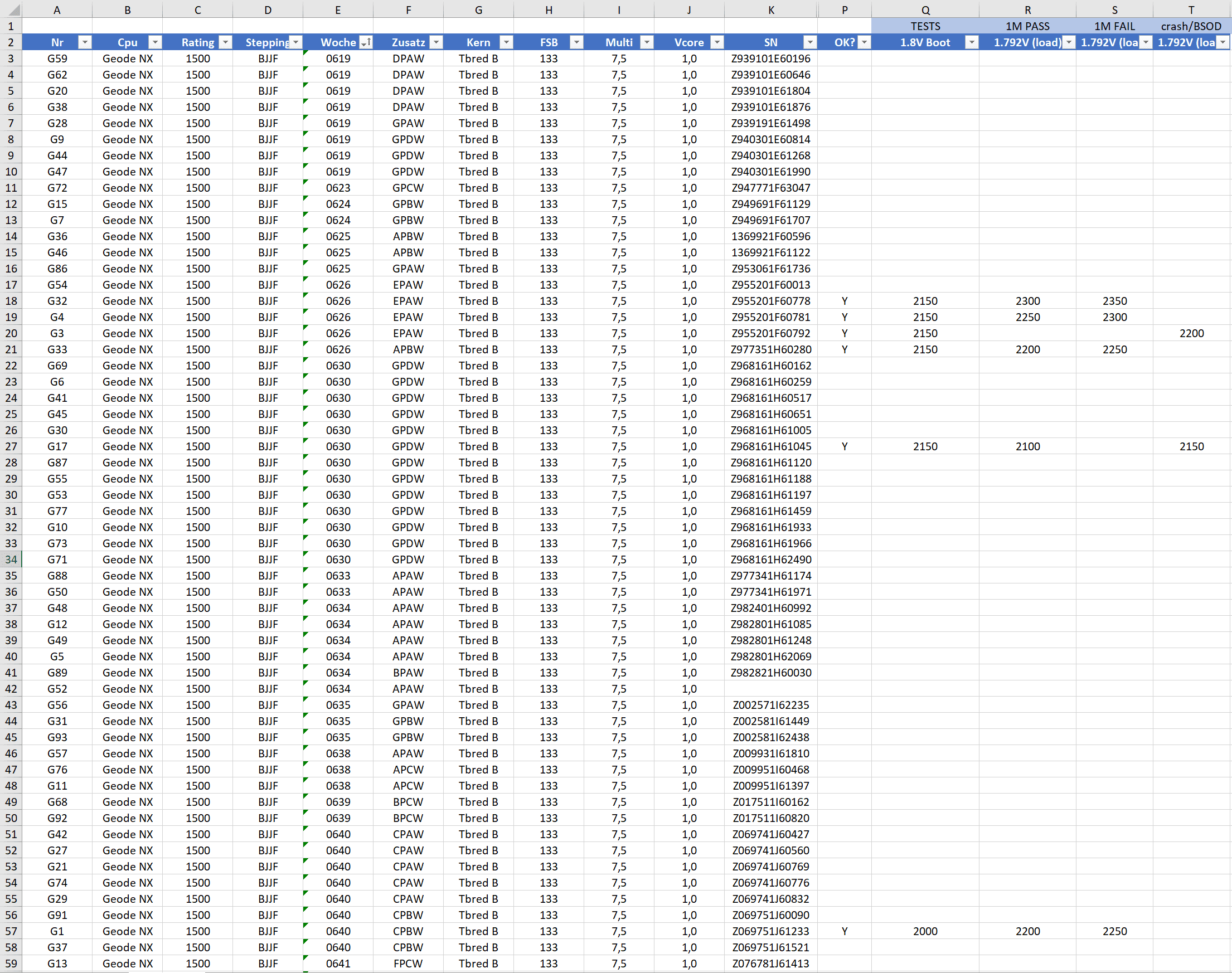Click value 2000 in the G1 row

[x=925, y=931]
